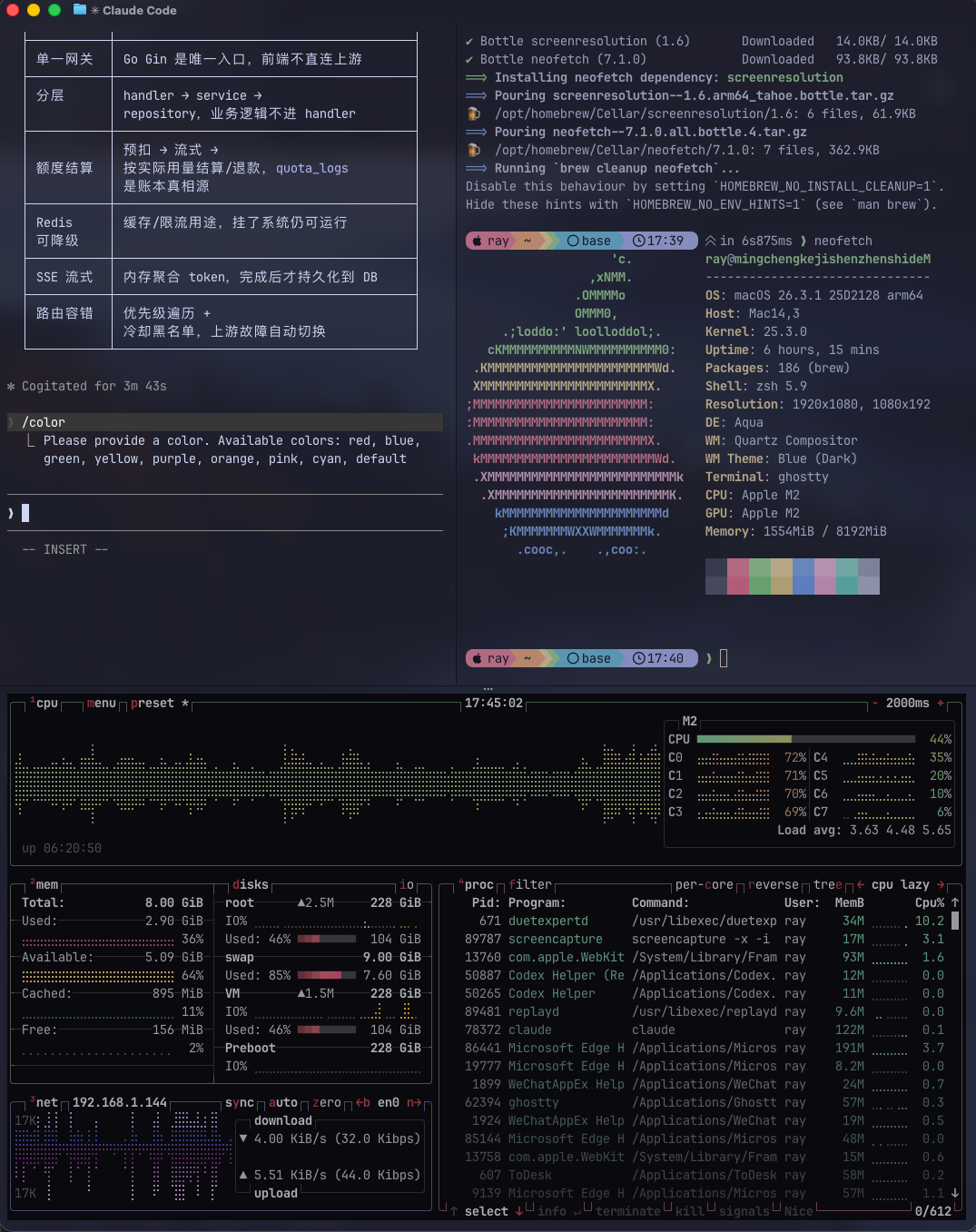976x1232 pixels.
Task: Open the btop menu option
Action: 101,704
